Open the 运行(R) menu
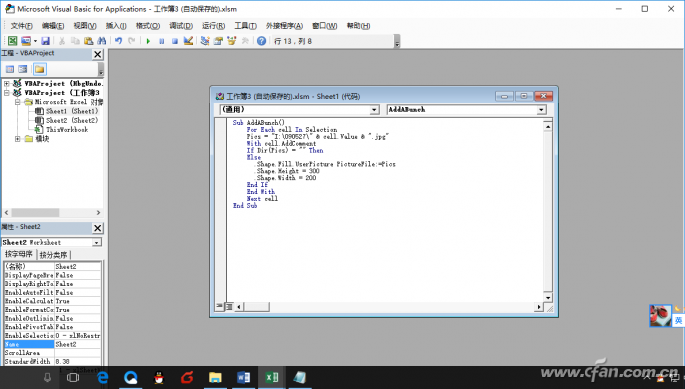685x389 pixels. tap(213, 26)
